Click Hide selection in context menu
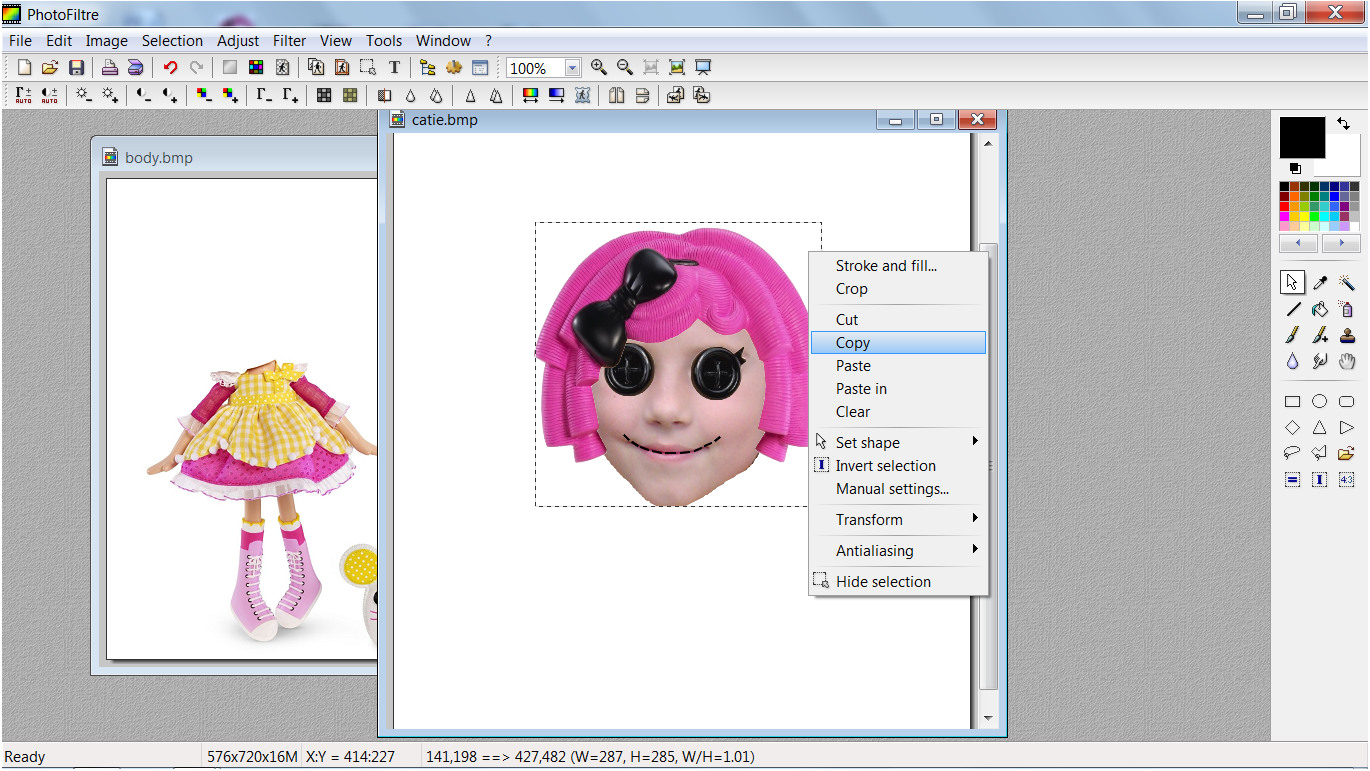1370x771 pixels. (x=898, y=582)
